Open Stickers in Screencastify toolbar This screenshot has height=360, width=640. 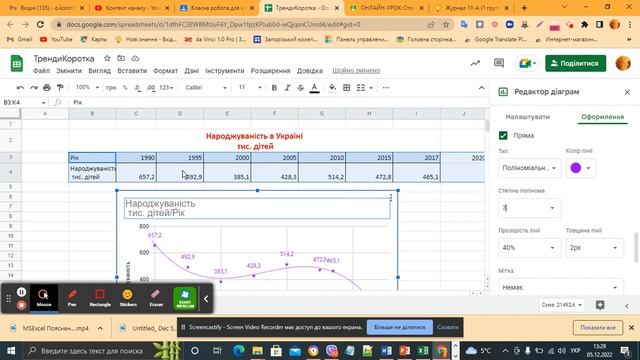(128, 298)
